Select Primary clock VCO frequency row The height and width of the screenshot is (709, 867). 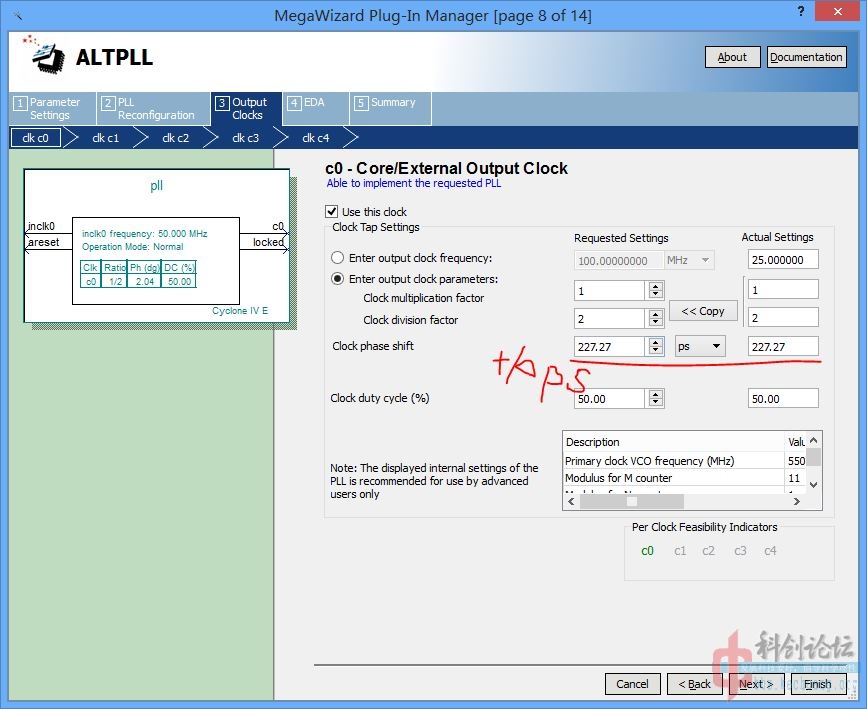pos(685,461)
